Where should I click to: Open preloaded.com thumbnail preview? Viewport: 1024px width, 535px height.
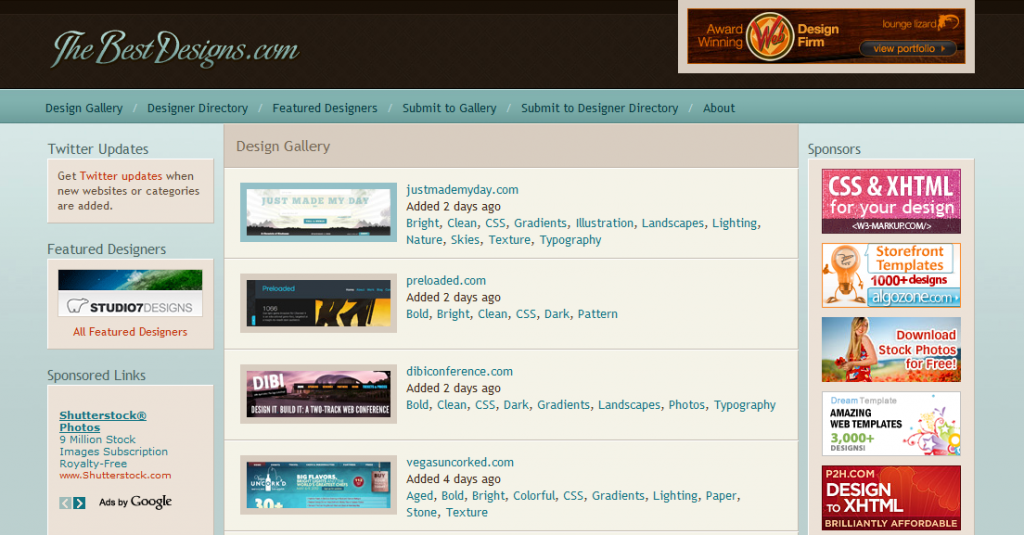[318, 303]
